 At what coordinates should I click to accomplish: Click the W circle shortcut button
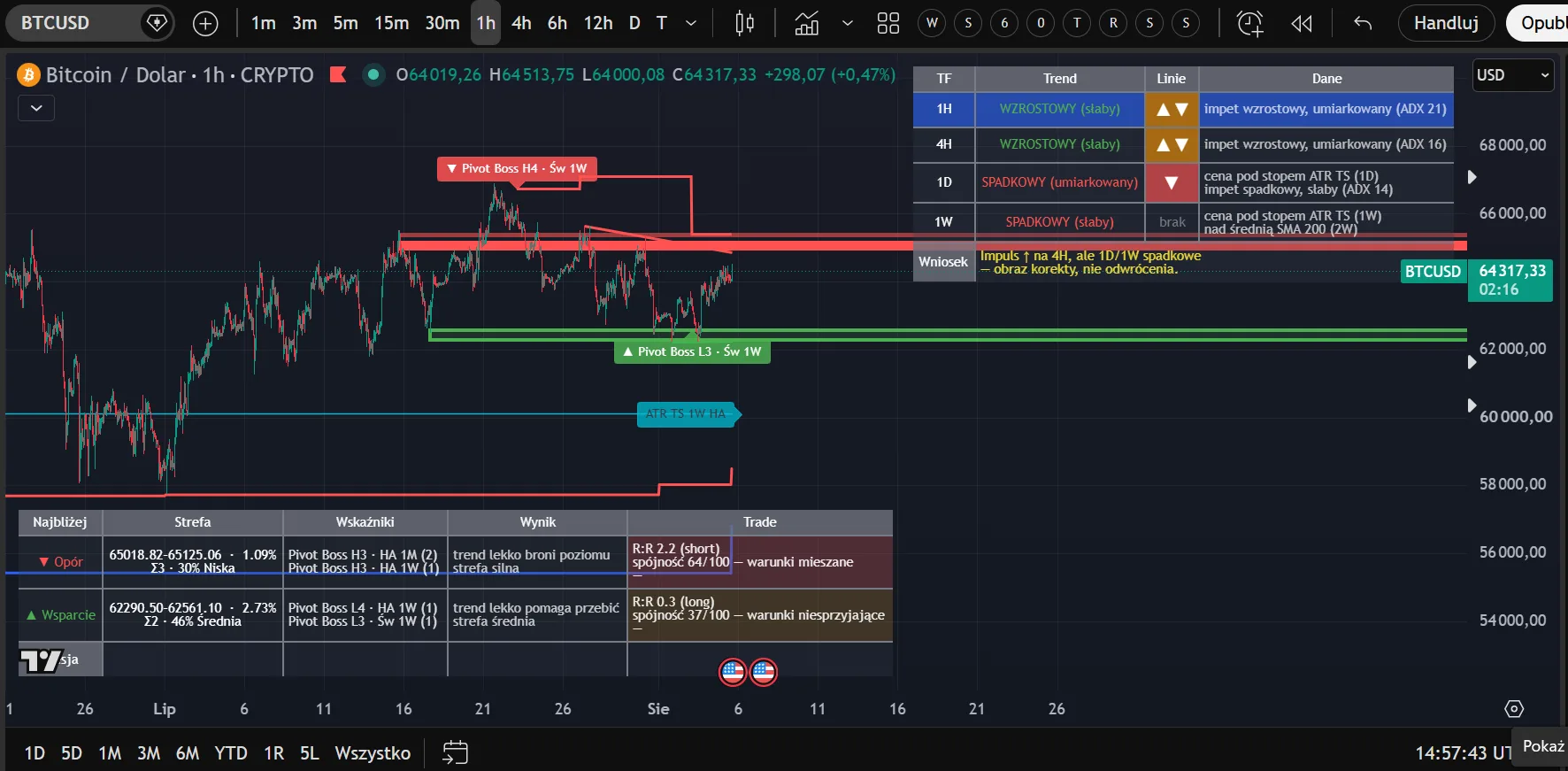[x=932, y=24]
